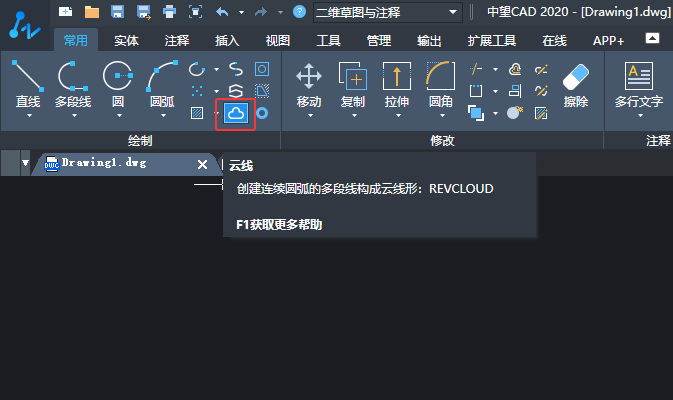The height and width of the screenshot is (400, 673).
Task: Expand the 圆弧 tool dropdown arrow
Action: [x=164, y=115]
